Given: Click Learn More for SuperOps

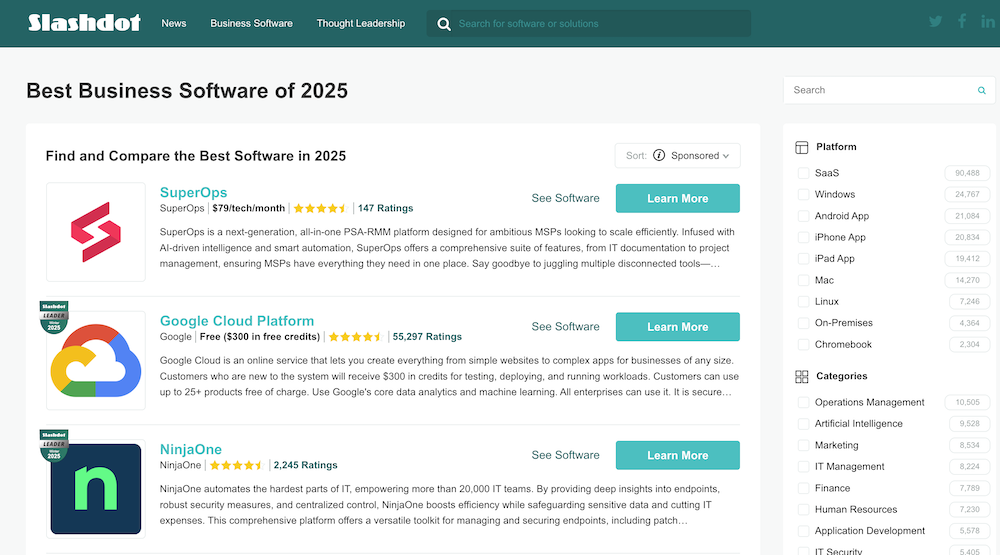Looking at the screenshot, I should point(677,198).
